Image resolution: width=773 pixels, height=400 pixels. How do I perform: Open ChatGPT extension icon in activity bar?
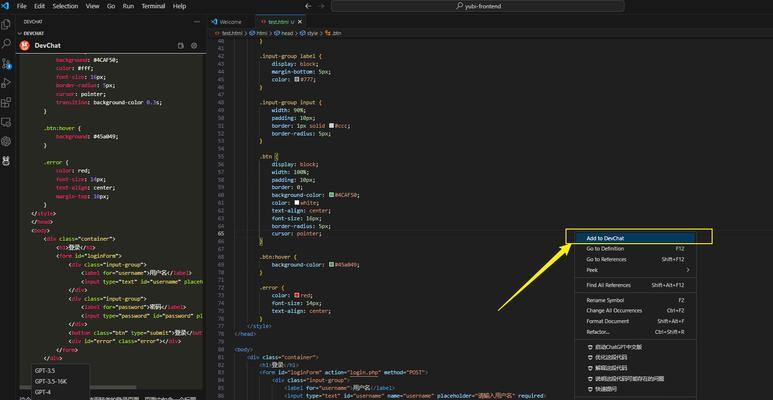pyautogui.click(x=6, y=141)
